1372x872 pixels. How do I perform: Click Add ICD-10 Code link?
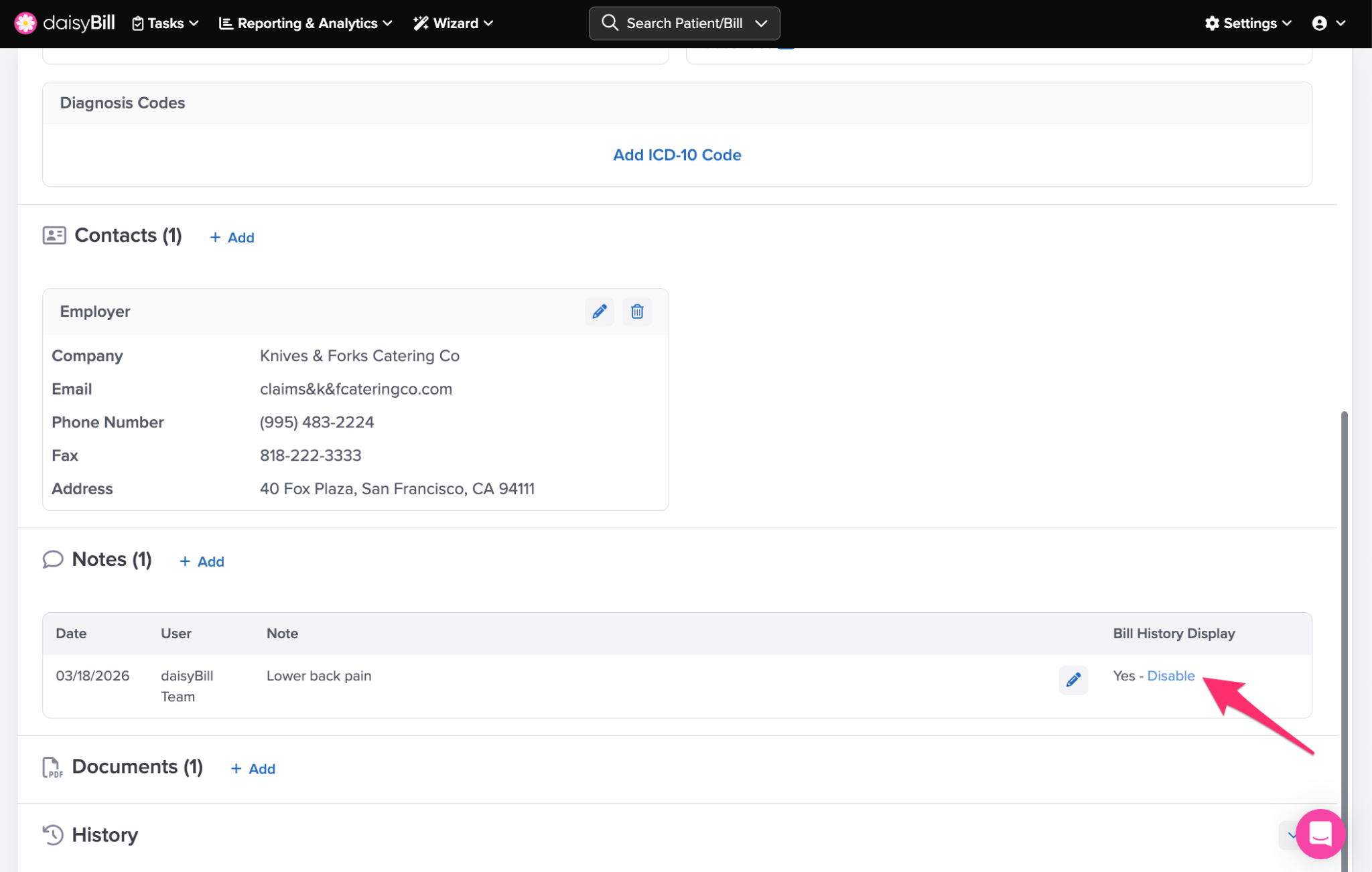coord(677,155)
